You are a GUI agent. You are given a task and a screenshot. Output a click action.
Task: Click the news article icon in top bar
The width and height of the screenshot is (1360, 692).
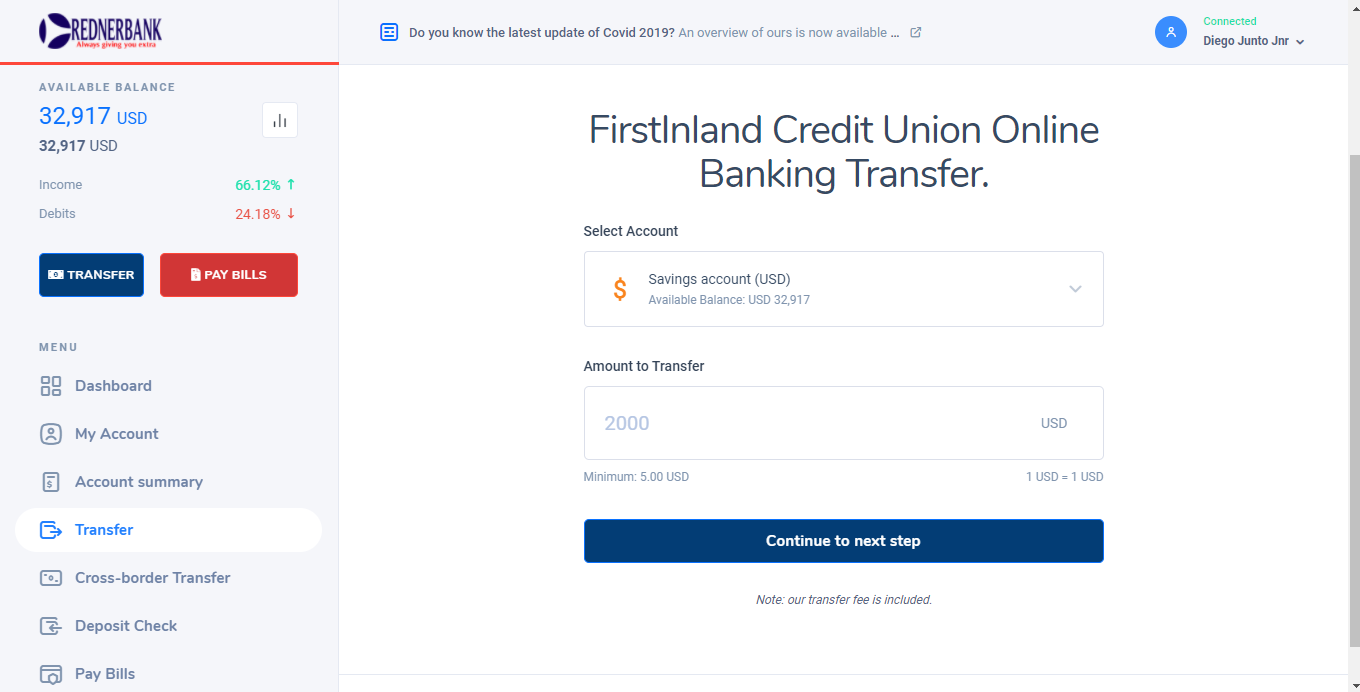[x=389, y=33]
